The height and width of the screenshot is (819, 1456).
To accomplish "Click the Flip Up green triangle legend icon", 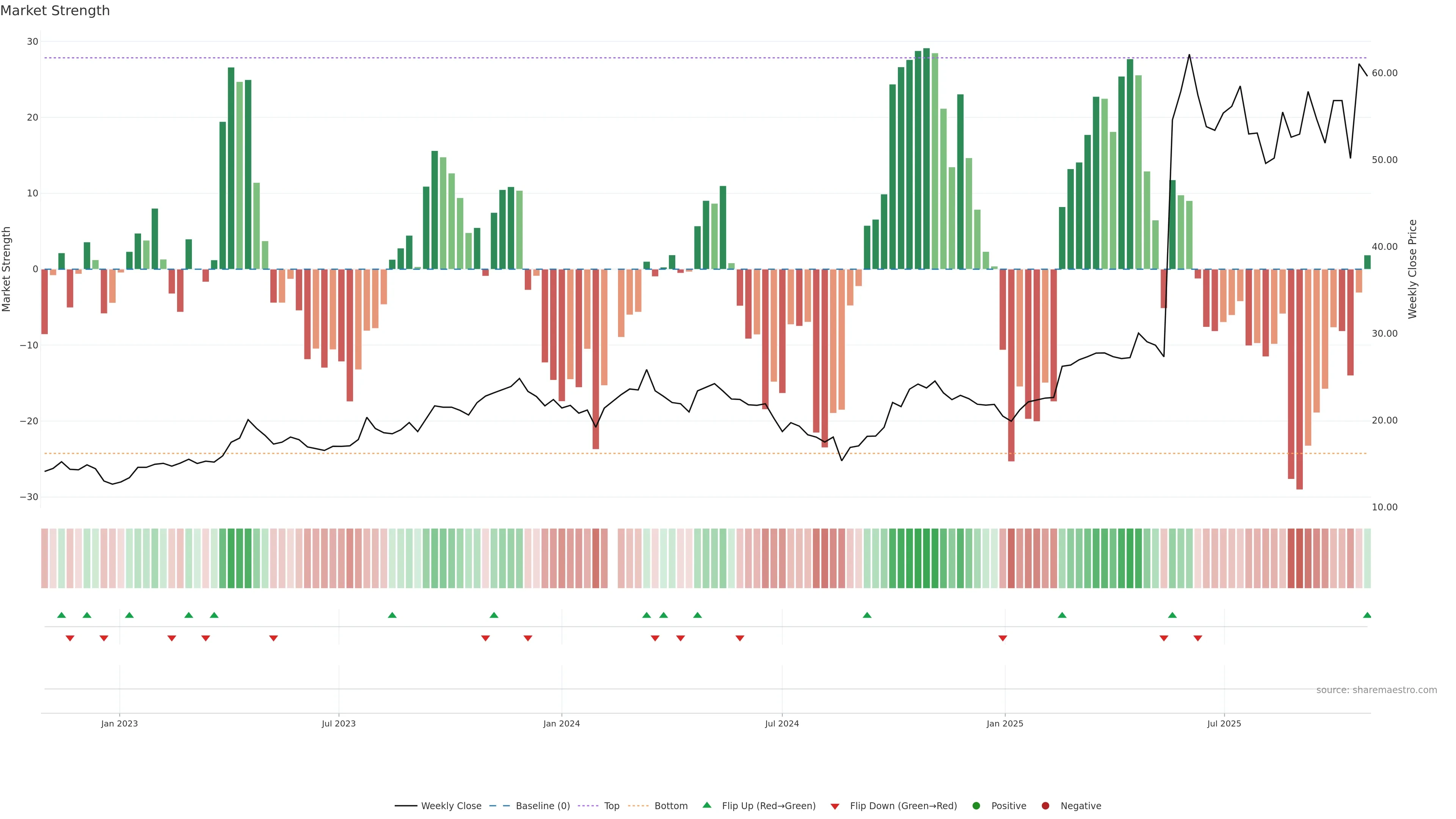I will 706,805.
